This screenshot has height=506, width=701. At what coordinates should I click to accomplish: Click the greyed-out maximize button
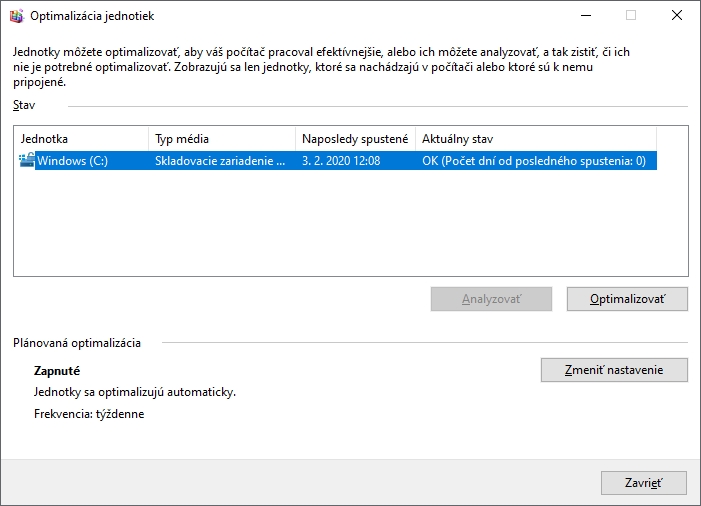631,16
